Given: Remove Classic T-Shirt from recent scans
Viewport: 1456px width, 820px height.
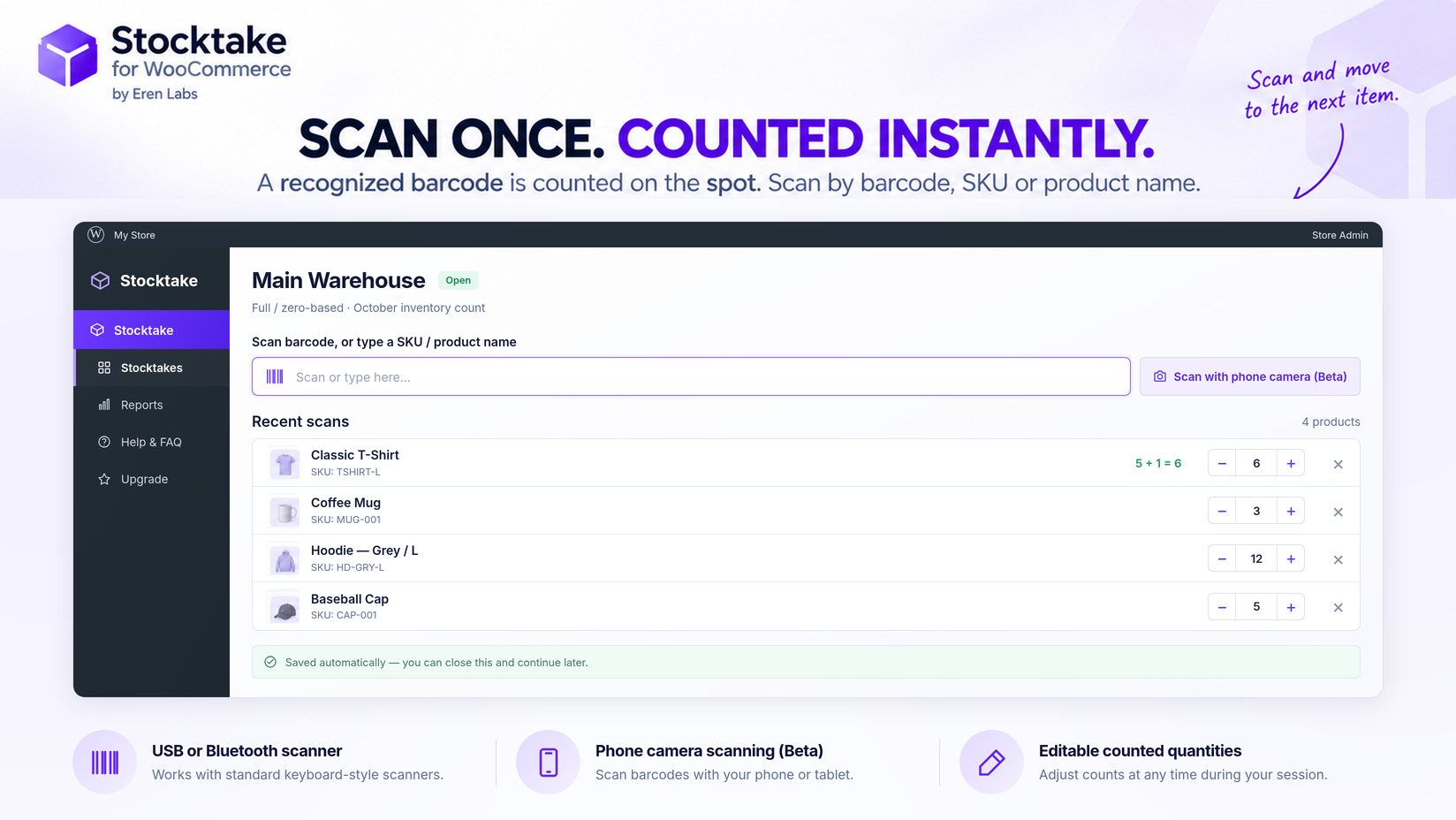Looking at the screenshot, I should tap(1338, 464).
